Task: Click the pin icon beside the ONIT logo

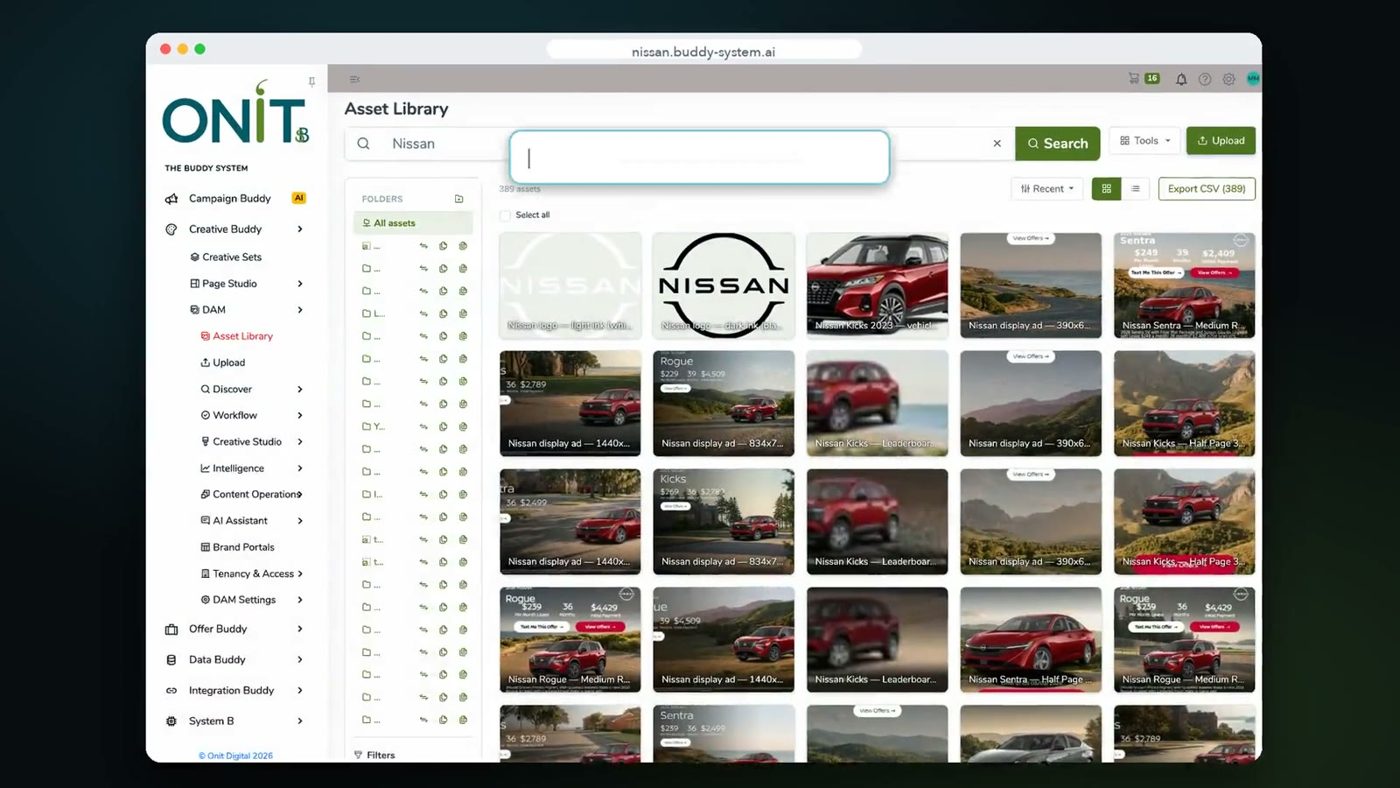Action: click(312, 82)
